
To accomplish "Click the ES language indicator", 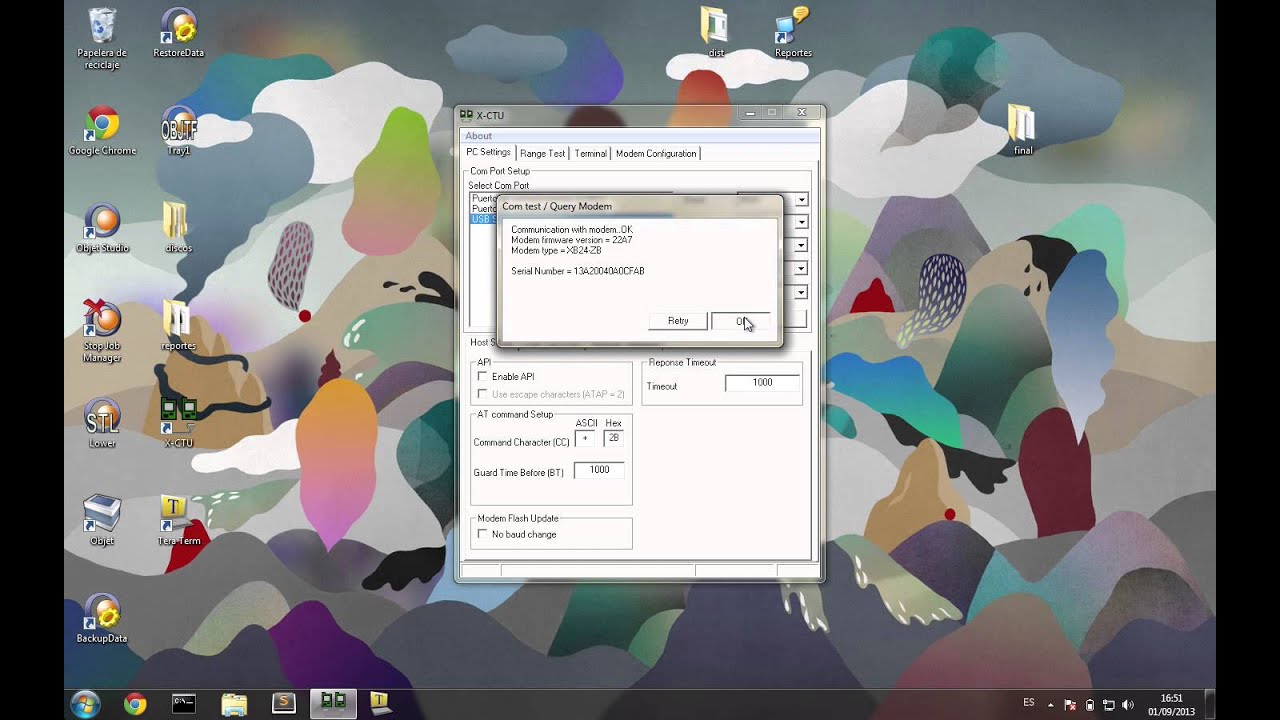I will tap(1029, 702).
